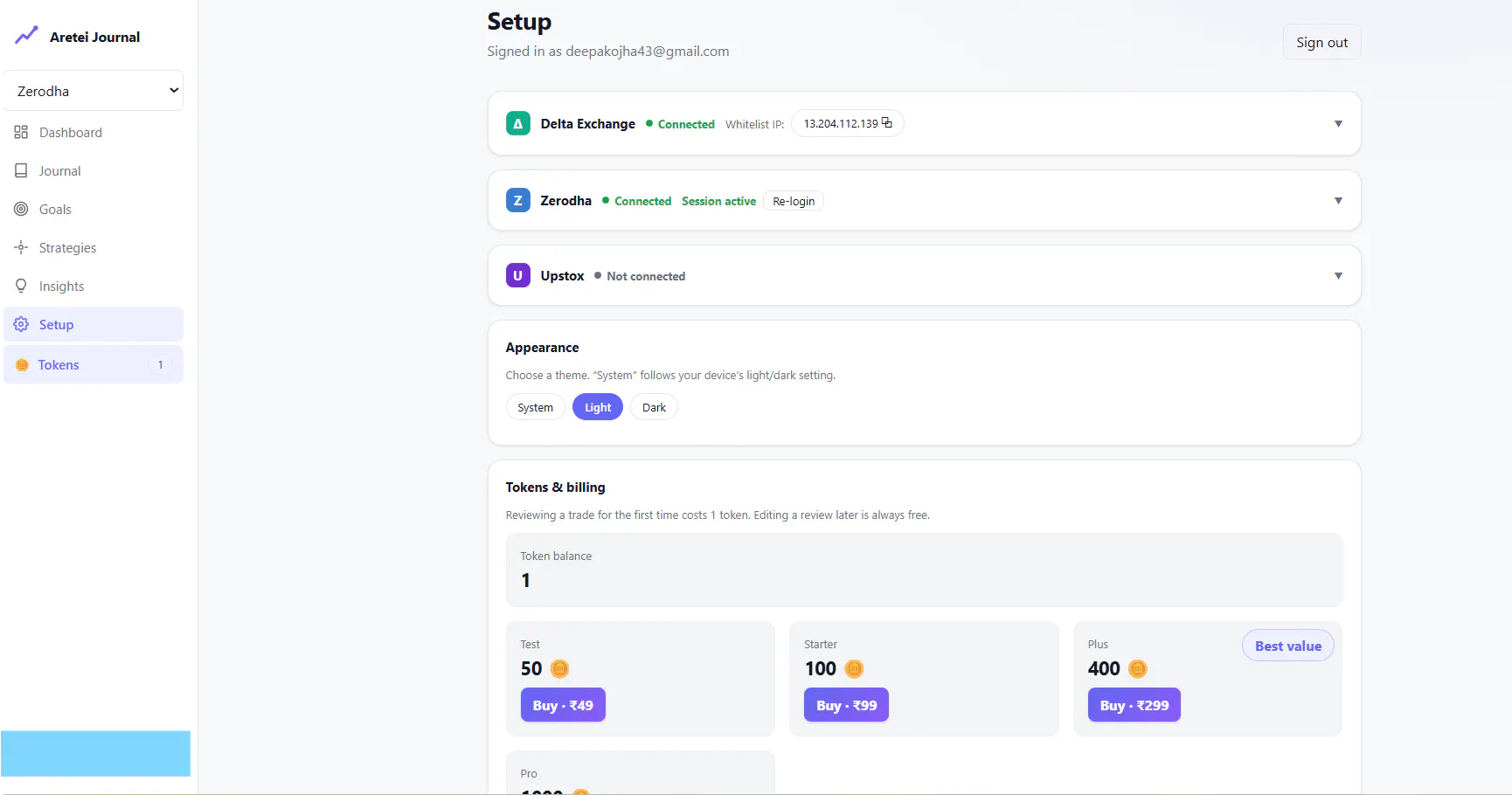The image size is (1512, 795).
Task: Click the Aretei Journal title text
Action: 94,37
